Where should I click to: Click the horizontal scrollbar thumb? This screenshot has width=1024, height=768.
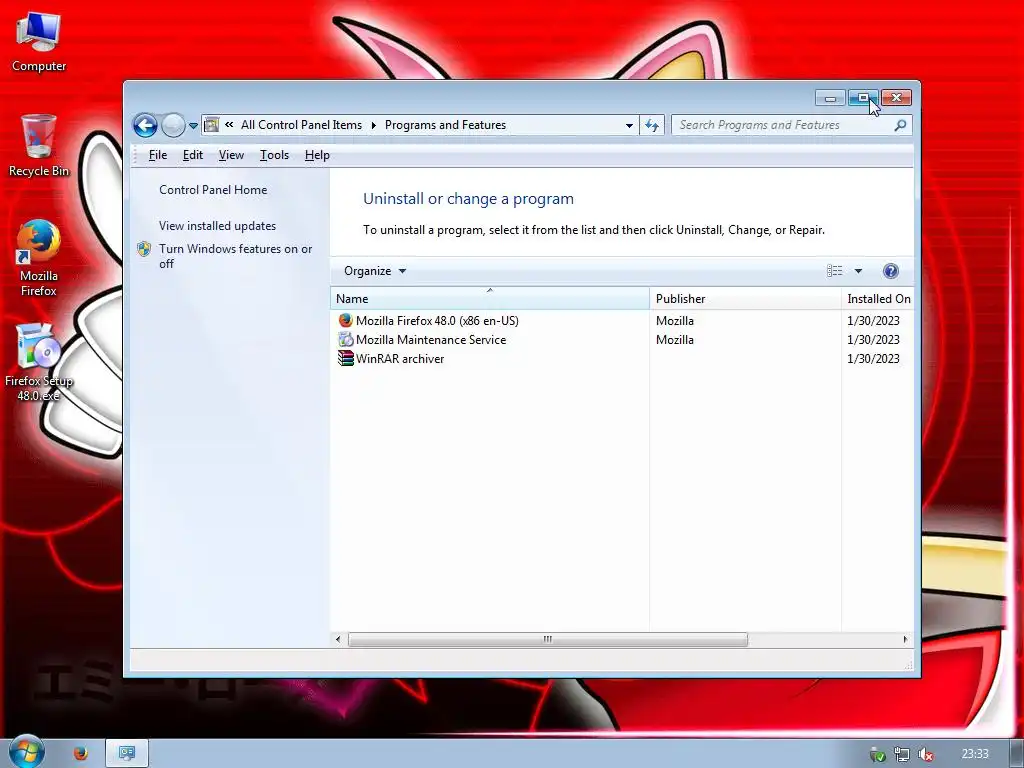coord(548,639)
